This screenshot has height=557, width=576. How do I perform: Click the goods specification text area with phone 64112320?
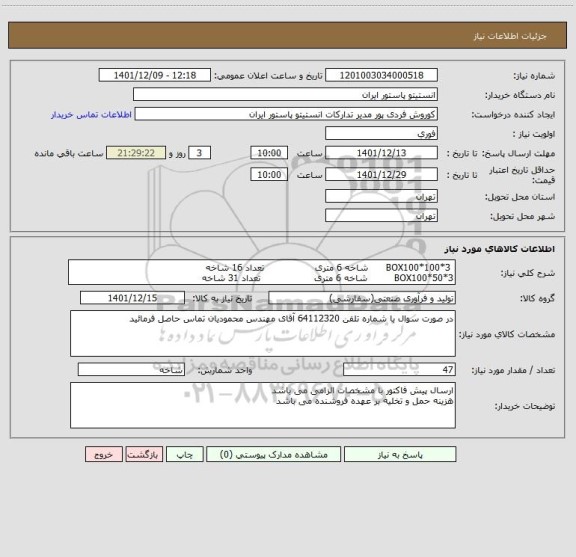tap(263, 334)
